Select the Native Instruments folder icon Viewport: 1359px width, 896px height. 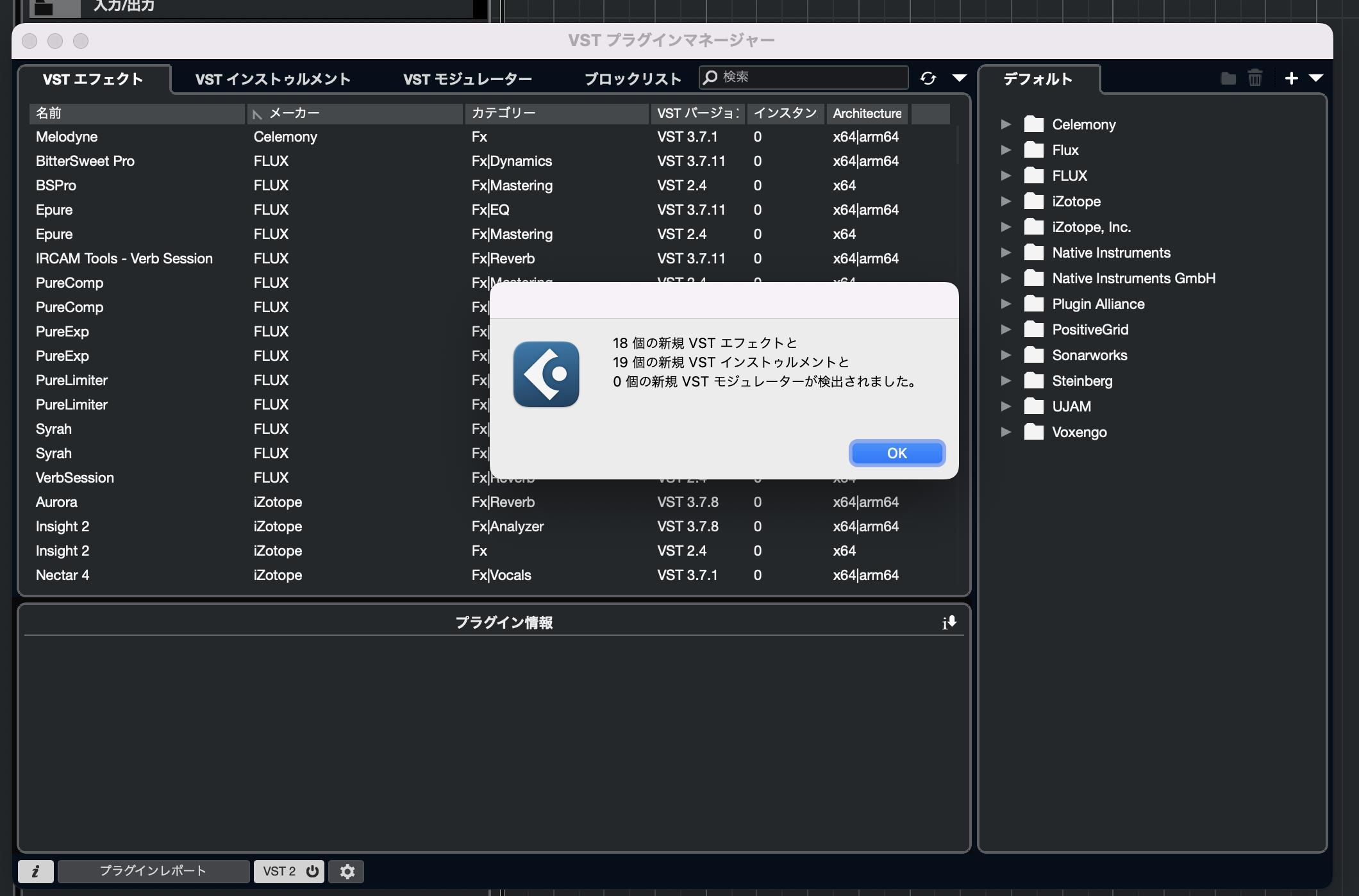[1034, 252]
